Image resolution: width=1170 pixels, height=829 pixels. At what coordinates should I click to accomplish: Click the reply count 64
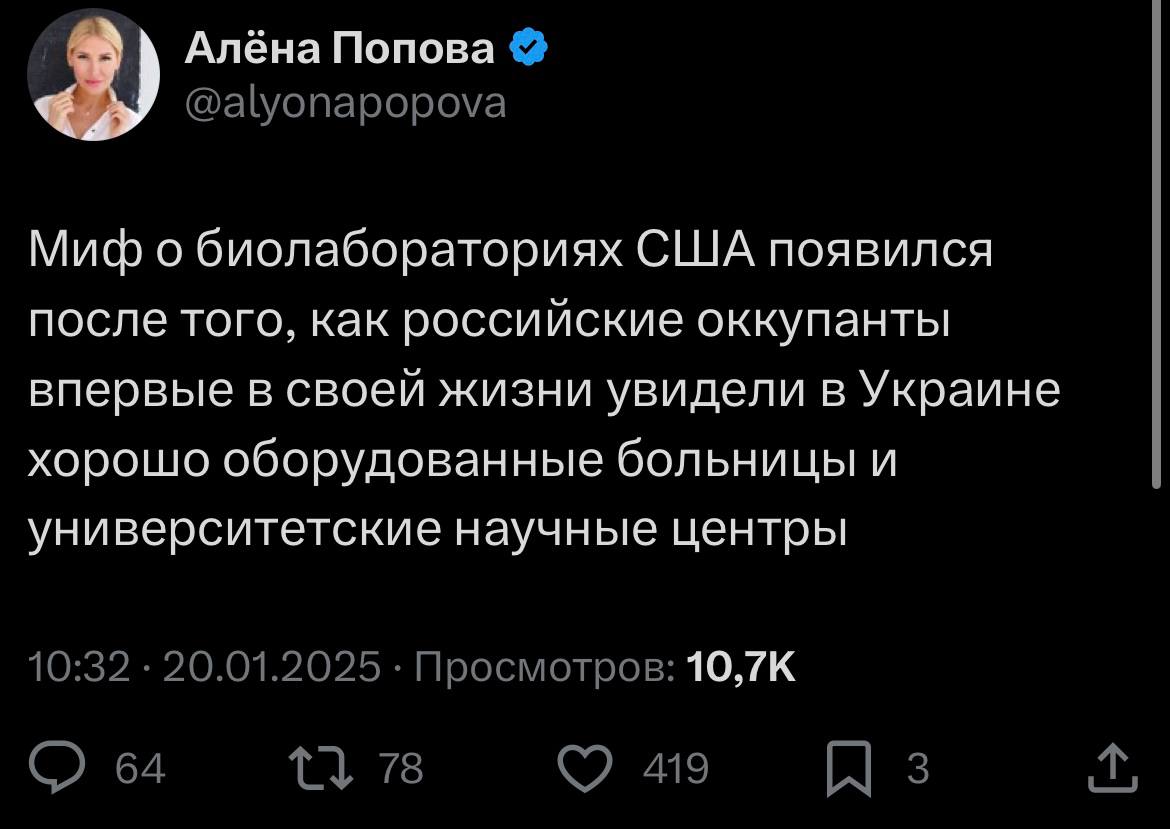click(141, 769)
